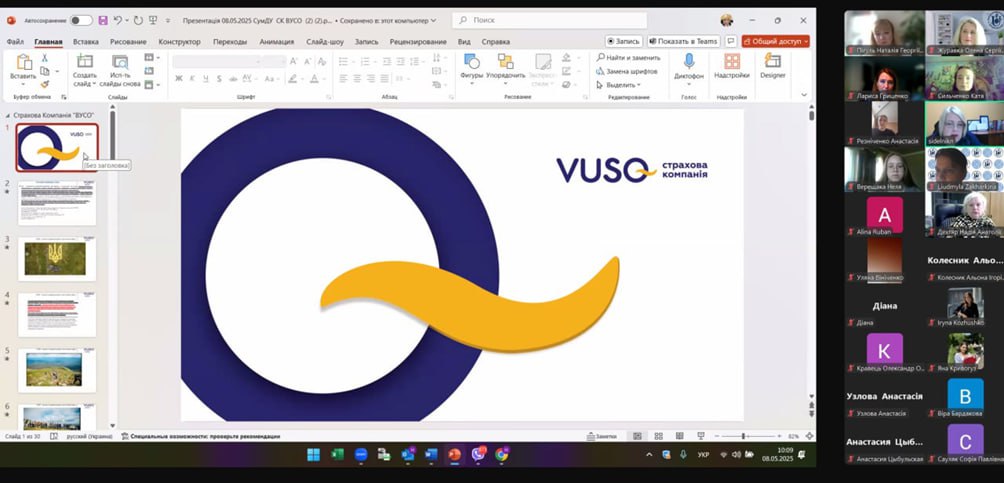
Task: Open Viber from the taskbar
Action: click(x=478, y=455)
